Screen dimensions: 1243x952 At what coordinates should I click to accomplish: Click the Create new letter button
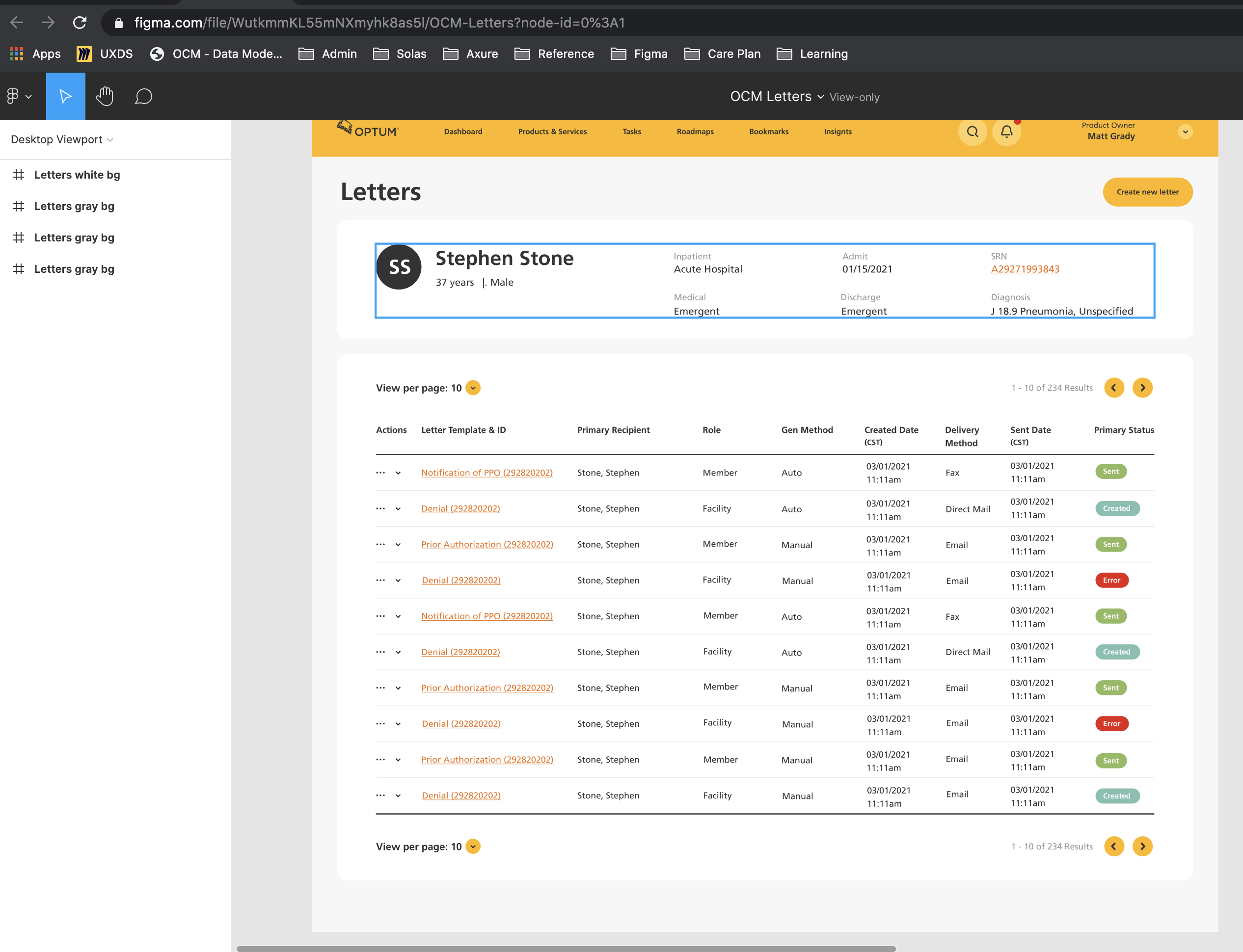point(1147,191)
